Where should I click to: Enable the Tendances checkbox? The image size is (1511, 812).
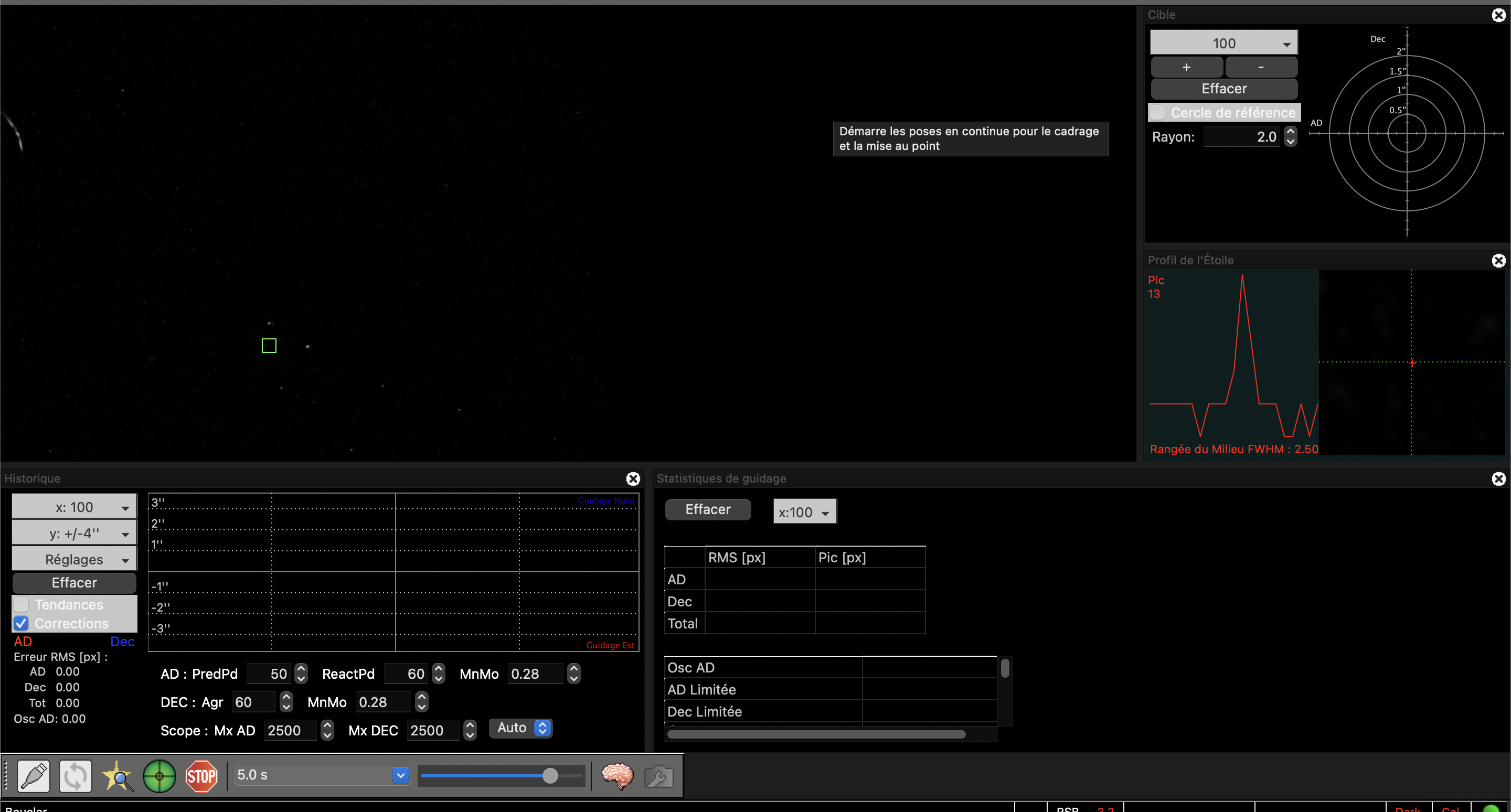click(x=22, y=604)
